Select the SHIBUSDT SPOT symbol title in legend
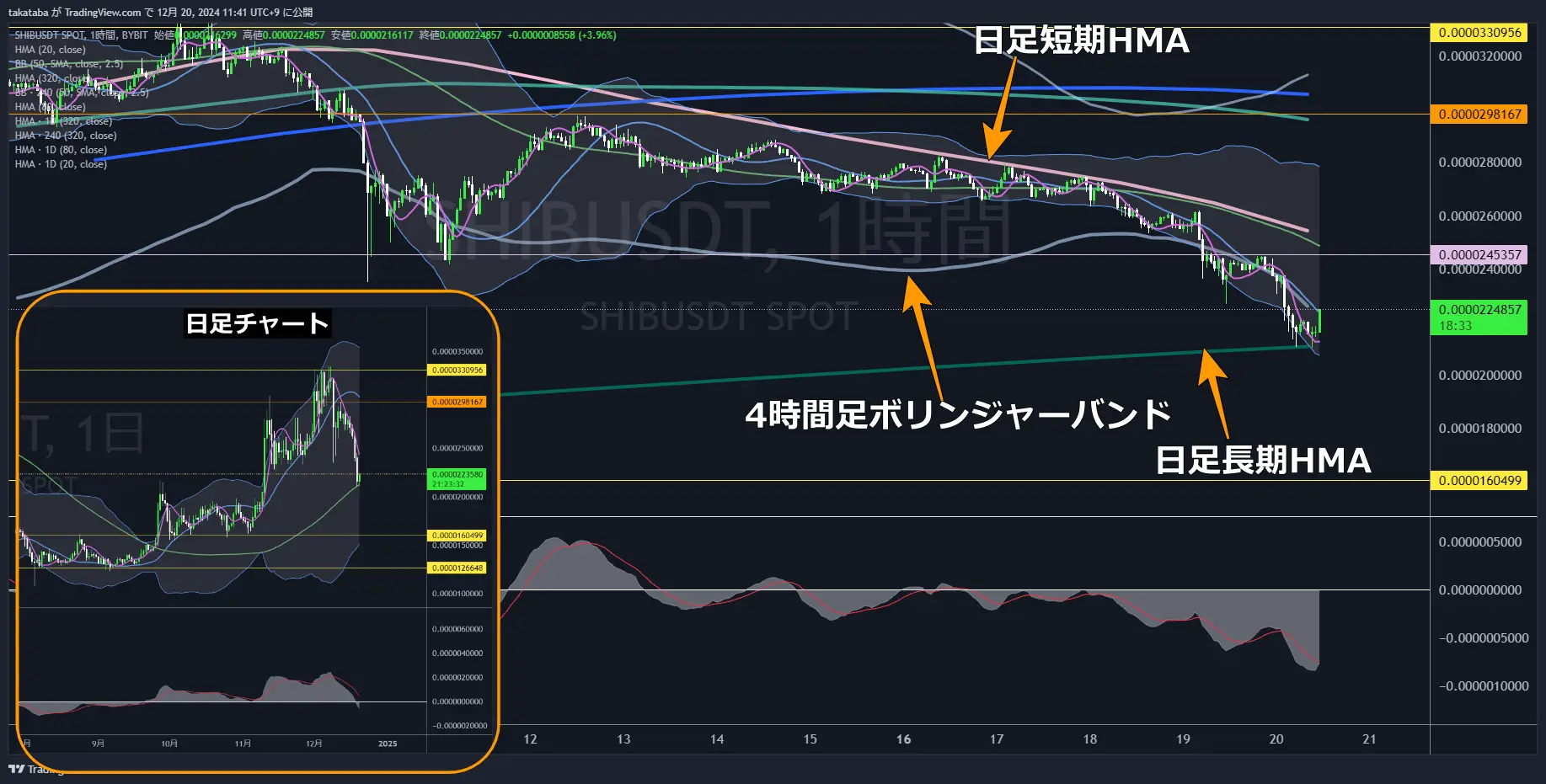Viewport: 1546px width, 784px height. tap(50, 35)
